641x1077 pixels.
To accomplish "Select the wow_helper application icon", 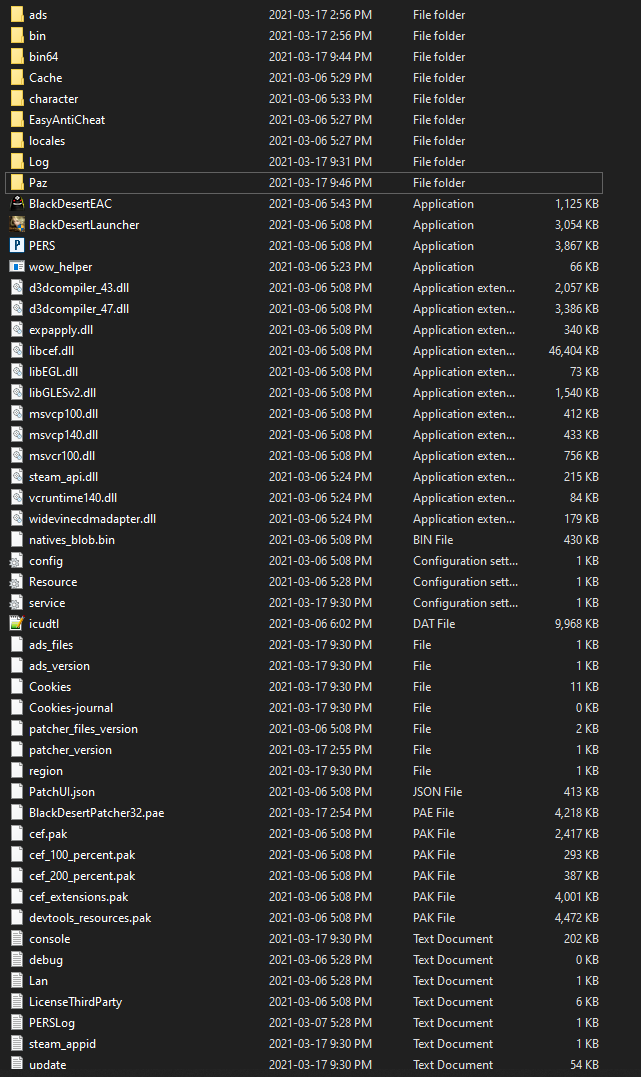I will click(17, 267).
